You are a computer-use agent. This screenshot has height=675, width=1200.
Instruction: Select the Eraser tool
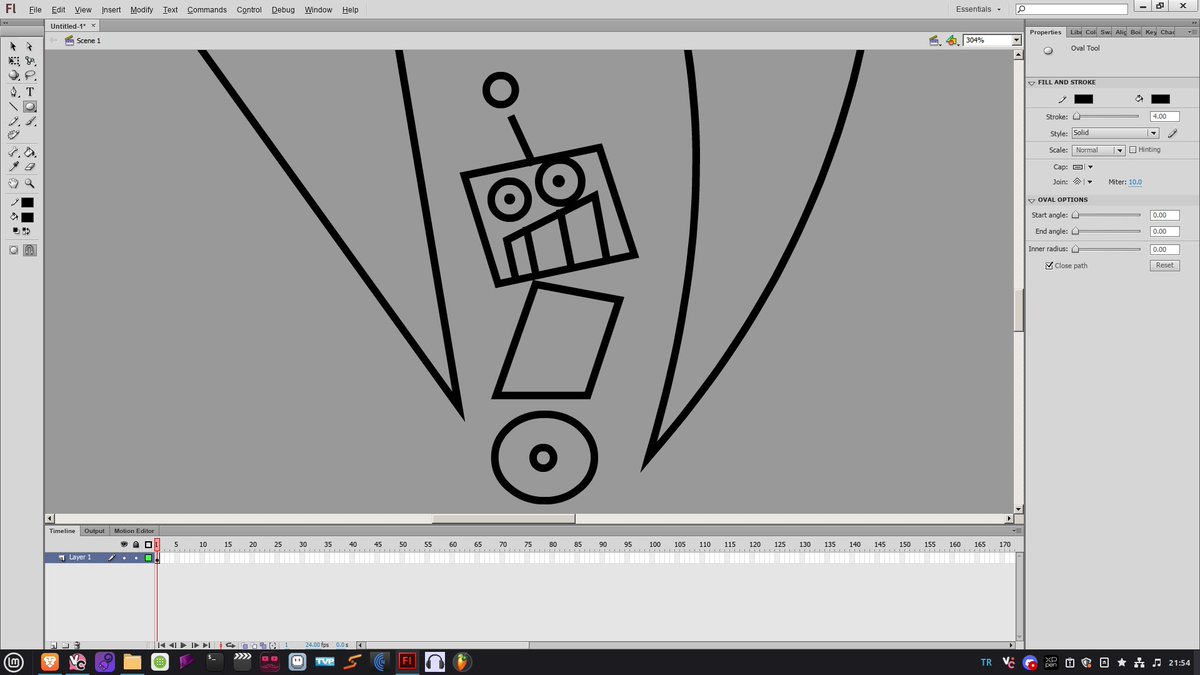[x=30, y=167]
